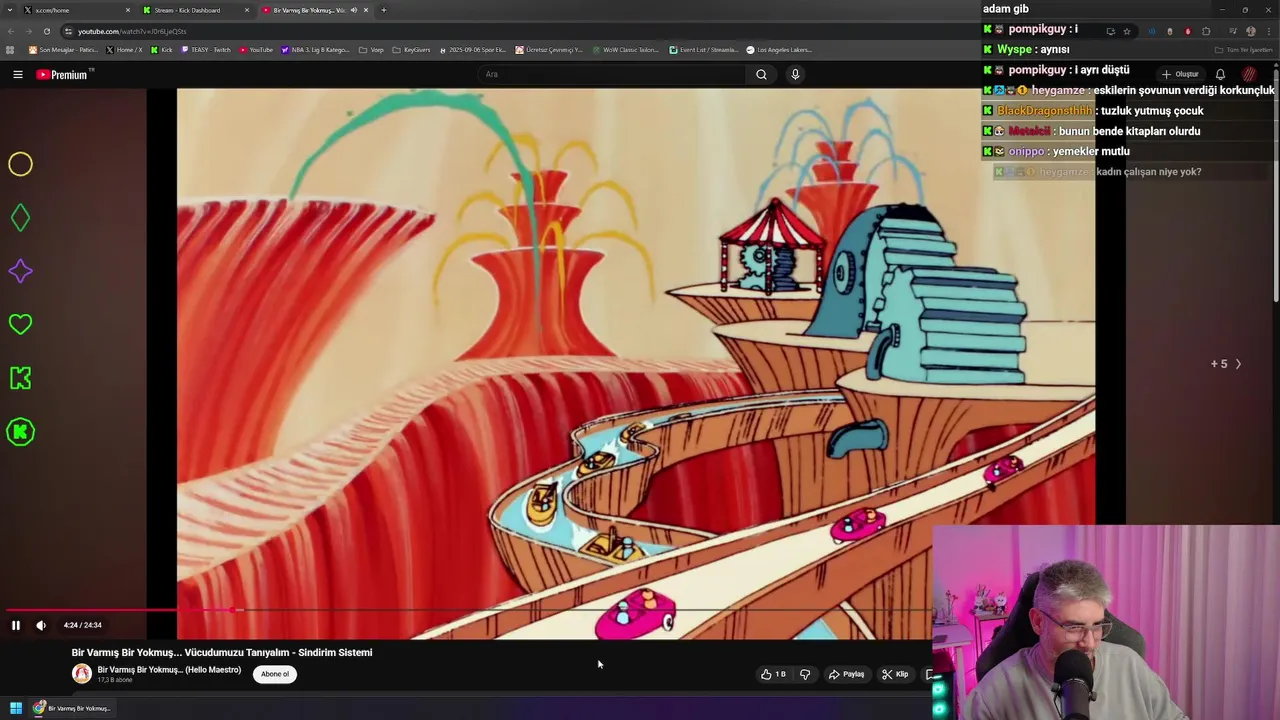Image resolution: width=1280 pixels, height=720 pixels.
Task: Click the green diamond overlay icon
Action: pyautogui.click(x=20, y=218)
